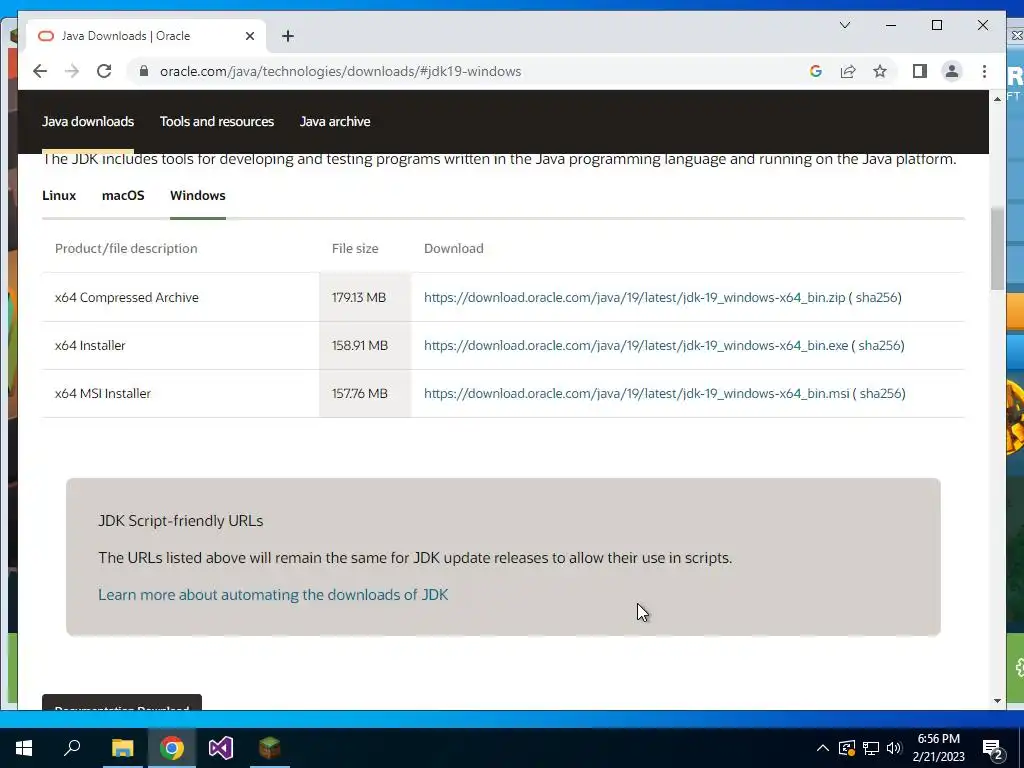The width and height of the screenshot is (1024, 768).
Task: Click the security warning tray icon
Action: coord(846,748)
